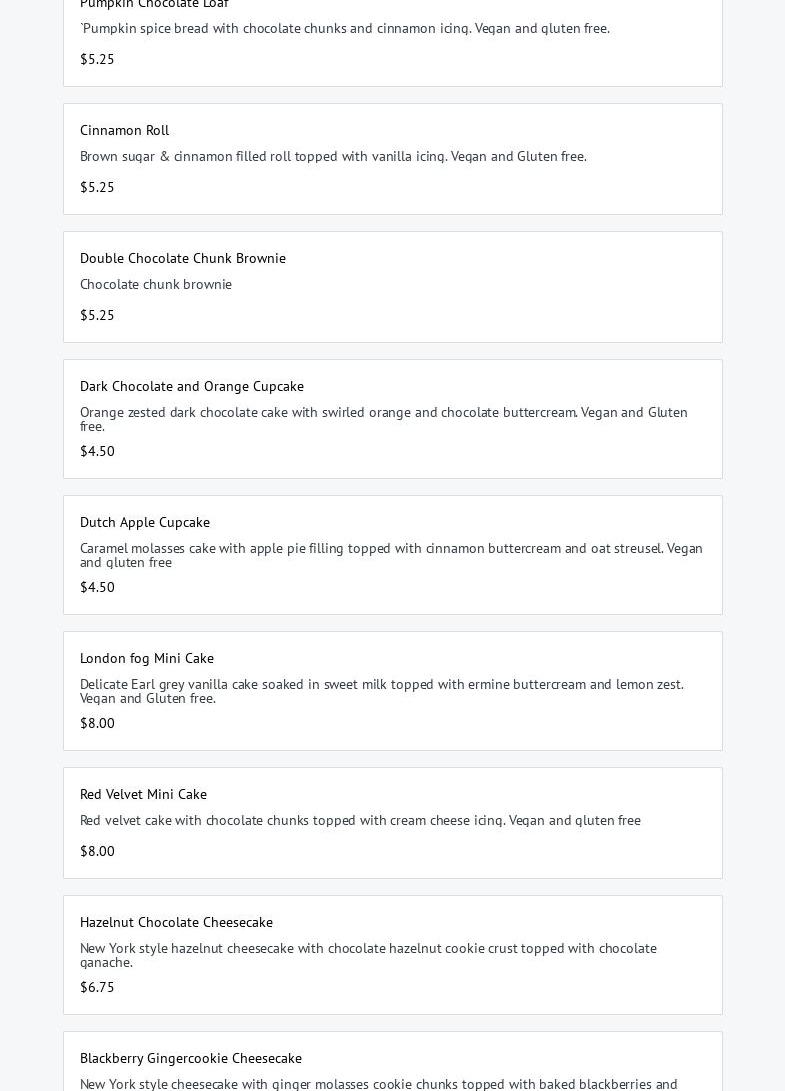
Task: Click the Pumpkin spice bread description
Action: point(345,28)
